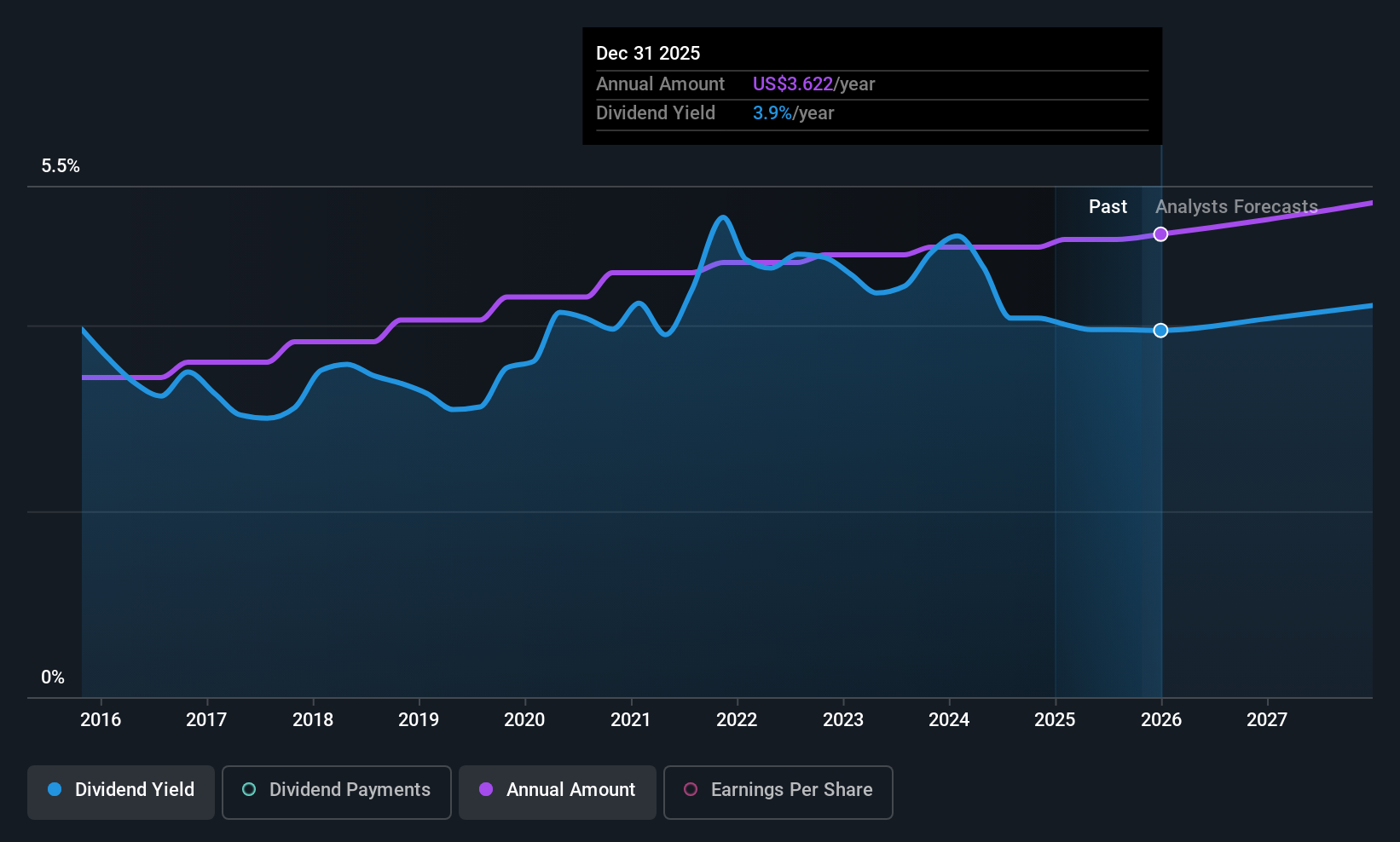Select the blue yield marker at 2026
This screenshot has height=842, width=1400.
point(1160,330)
